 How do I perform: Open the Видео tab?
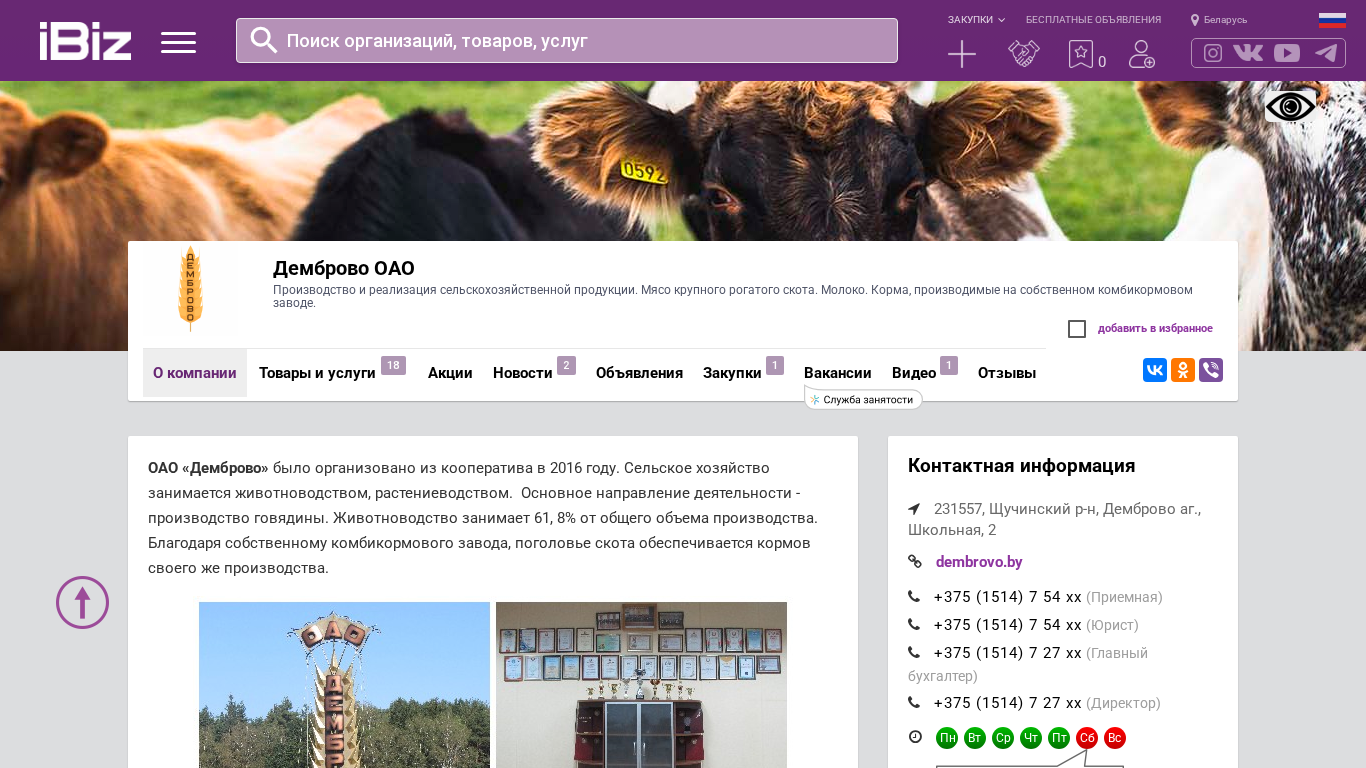[x=914, y=373]
